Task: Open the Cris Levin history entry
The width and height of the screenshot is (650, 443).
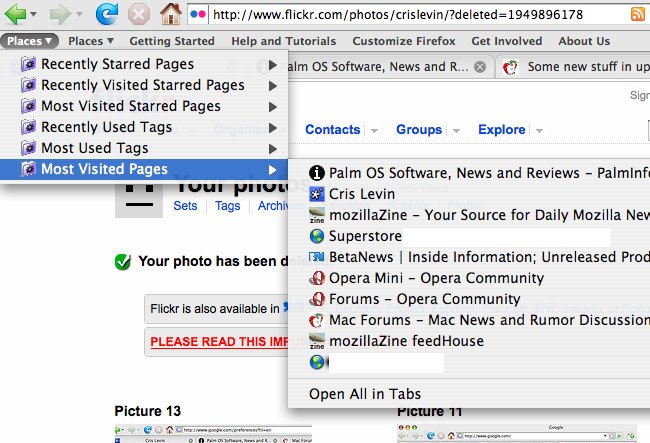Action: [x=469, y=194]
